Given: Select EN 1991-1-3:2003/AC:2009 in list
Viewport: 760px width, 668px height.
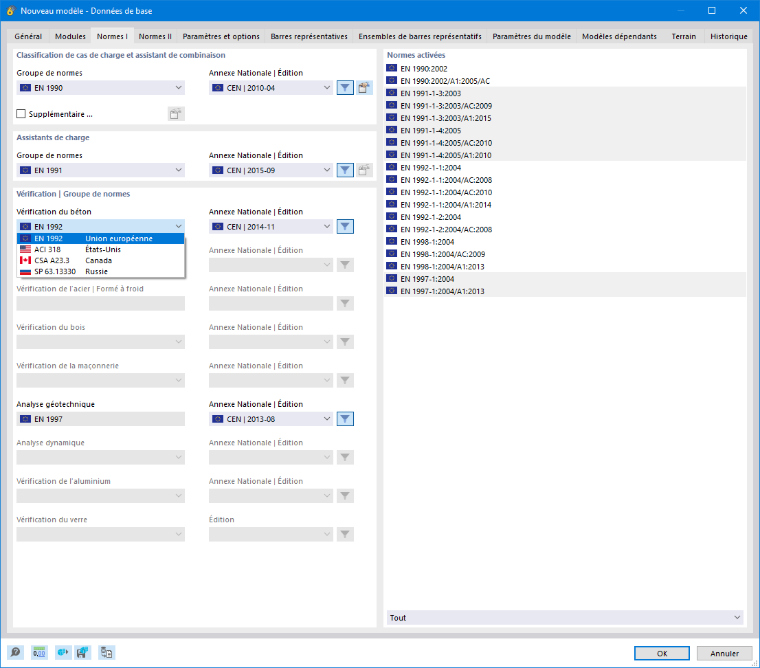Looking at the screenshot, I should [565, 106].
